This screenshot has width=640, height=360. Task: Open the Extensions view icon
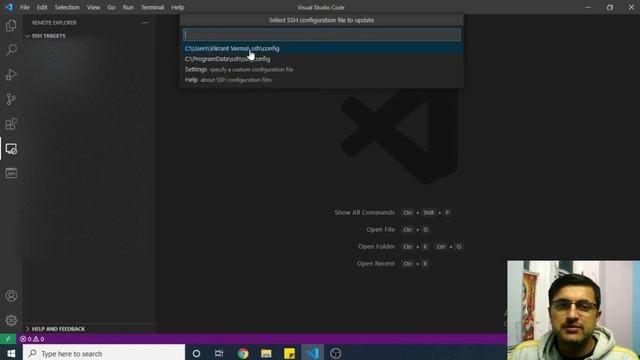[x=11, y=124]
